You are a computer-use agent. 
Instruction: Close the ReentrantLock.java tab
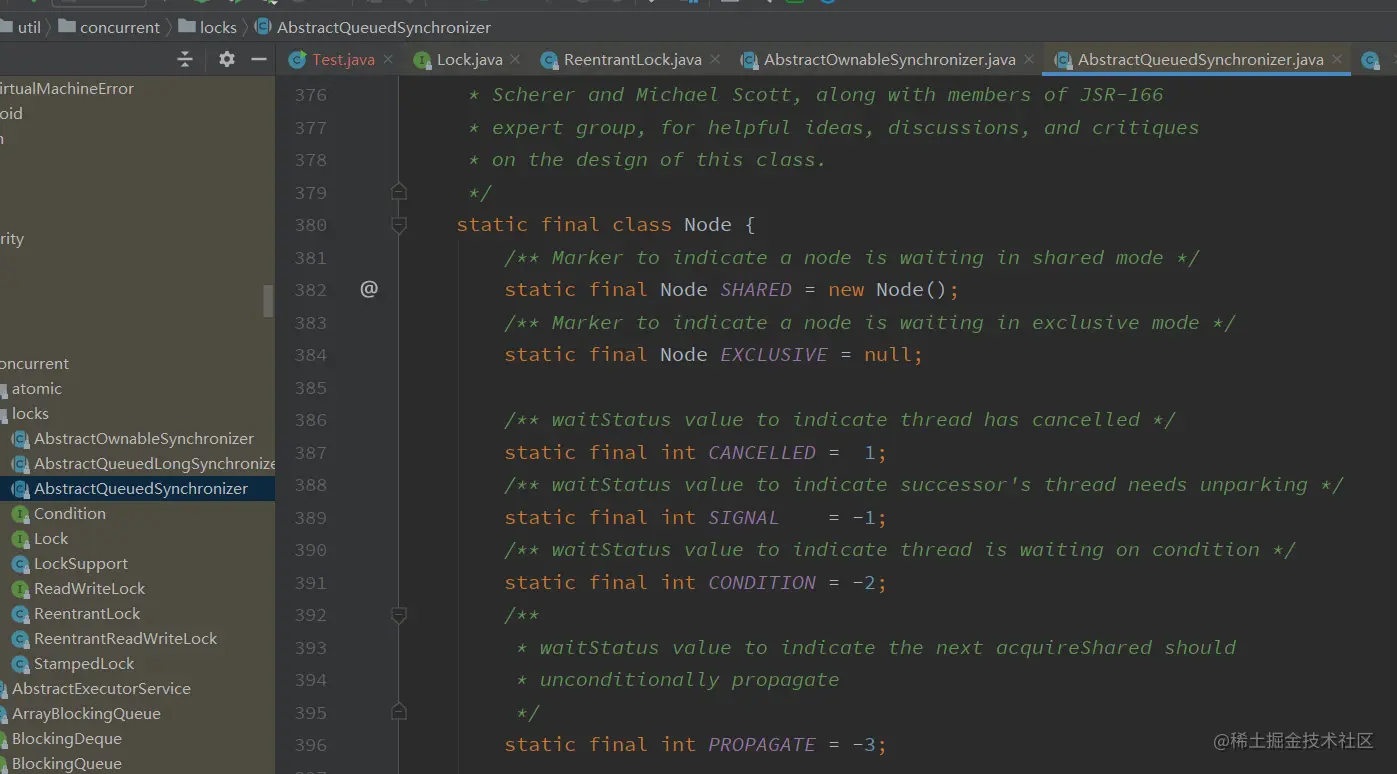tap(714, 60)
